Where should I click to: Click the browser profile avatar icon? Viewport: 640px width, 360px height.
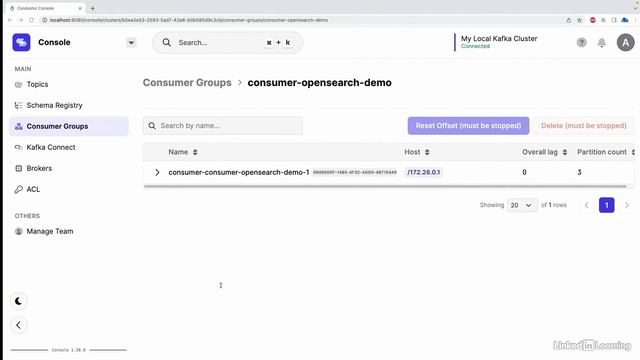[x=625, y=20]
